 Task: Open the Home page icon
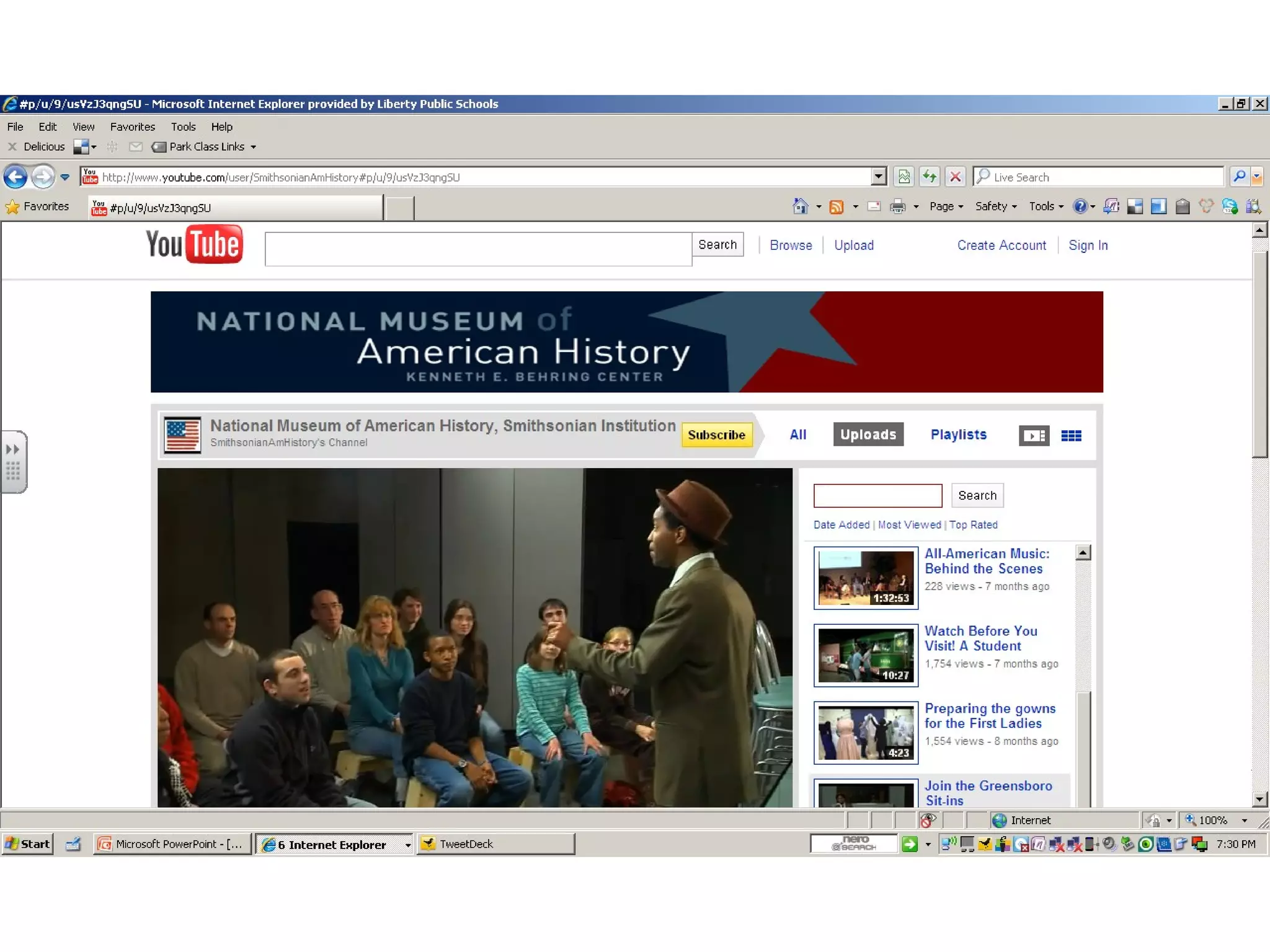click(x=801, y=206)
